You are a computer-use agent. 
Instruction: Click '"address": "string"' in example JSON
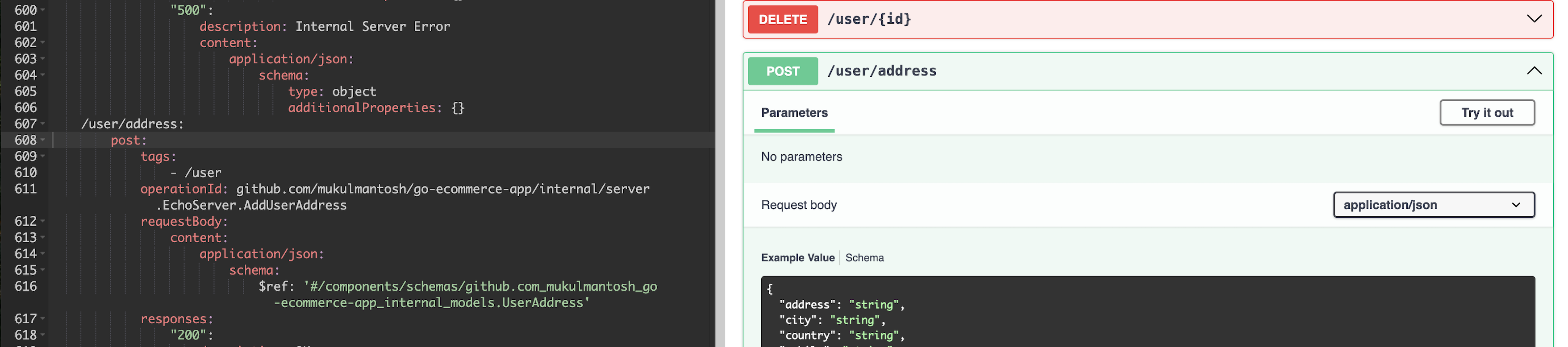coord(842,305)
